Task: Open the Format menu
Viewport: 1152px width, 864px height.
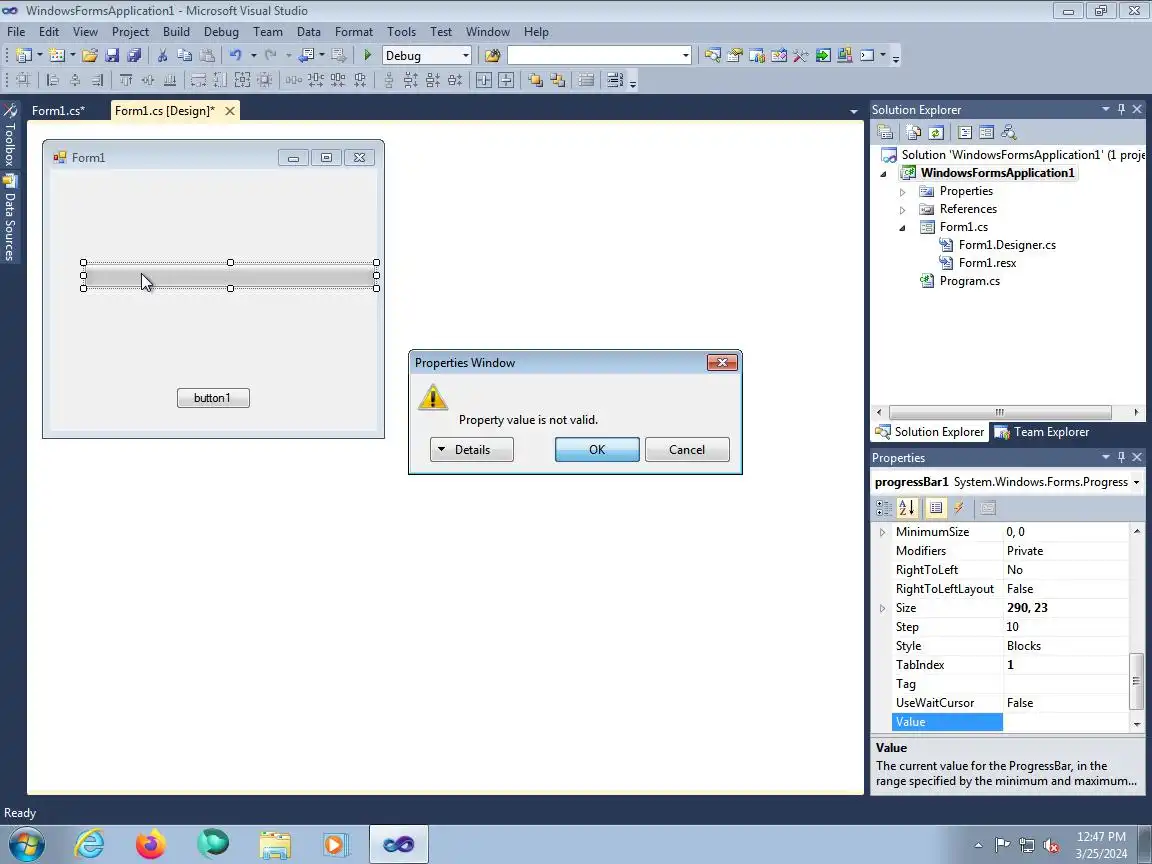Action: [x=353, y=32]
